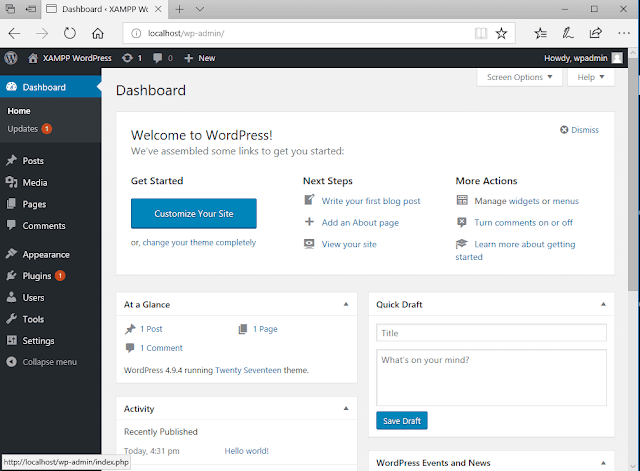Click Write your first blog post
640x471 pixels.
pos(371,201)
